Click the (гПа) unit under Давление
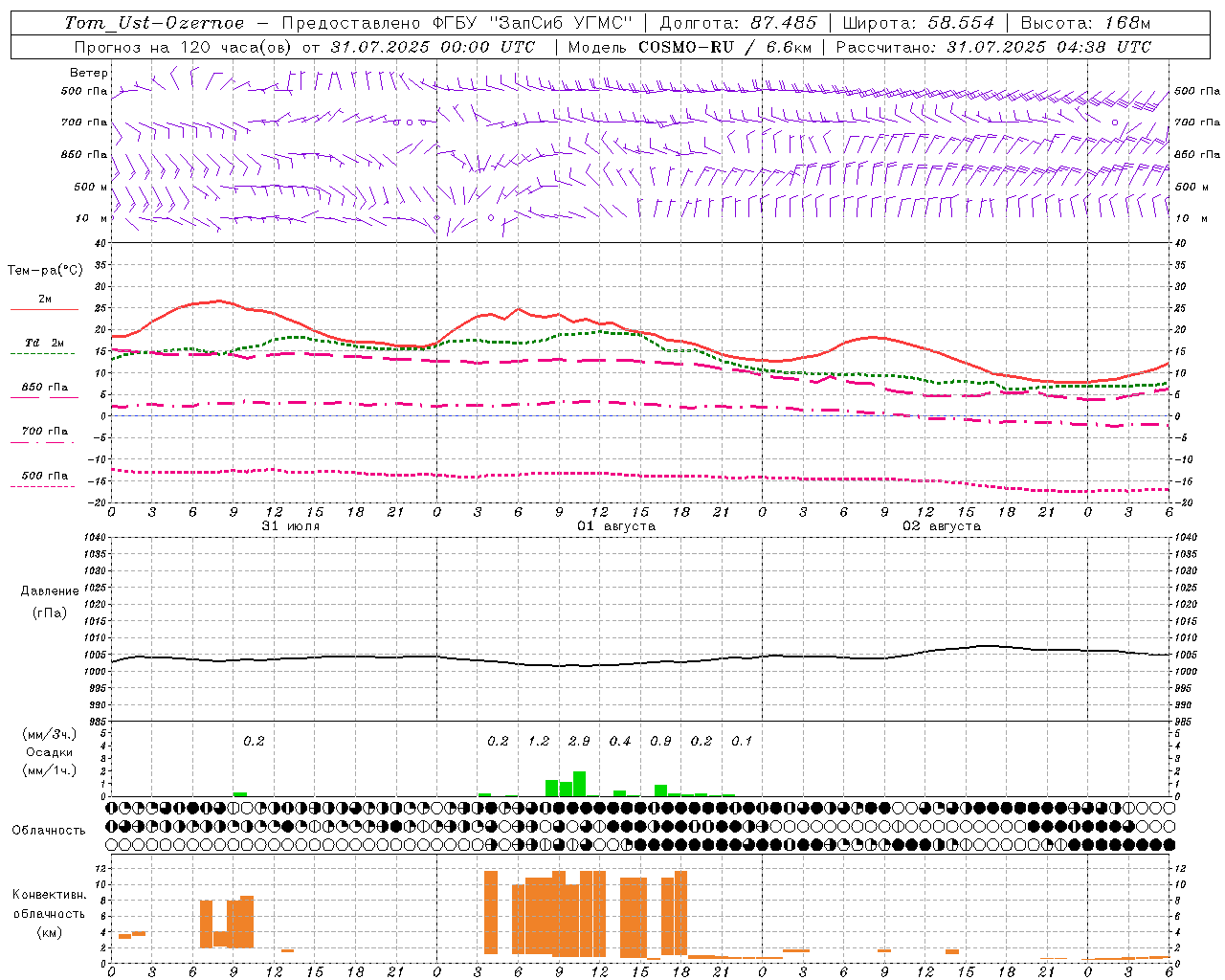Viewport: 1225px width, 980px height. click(x=49, y=613)
